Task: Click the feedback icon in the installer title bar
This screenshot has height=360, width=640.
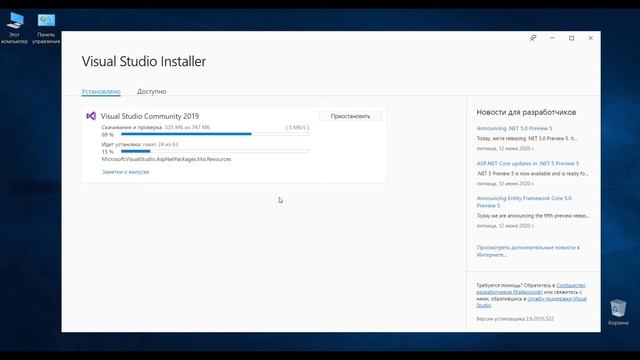Action: [x=533, y=38]
